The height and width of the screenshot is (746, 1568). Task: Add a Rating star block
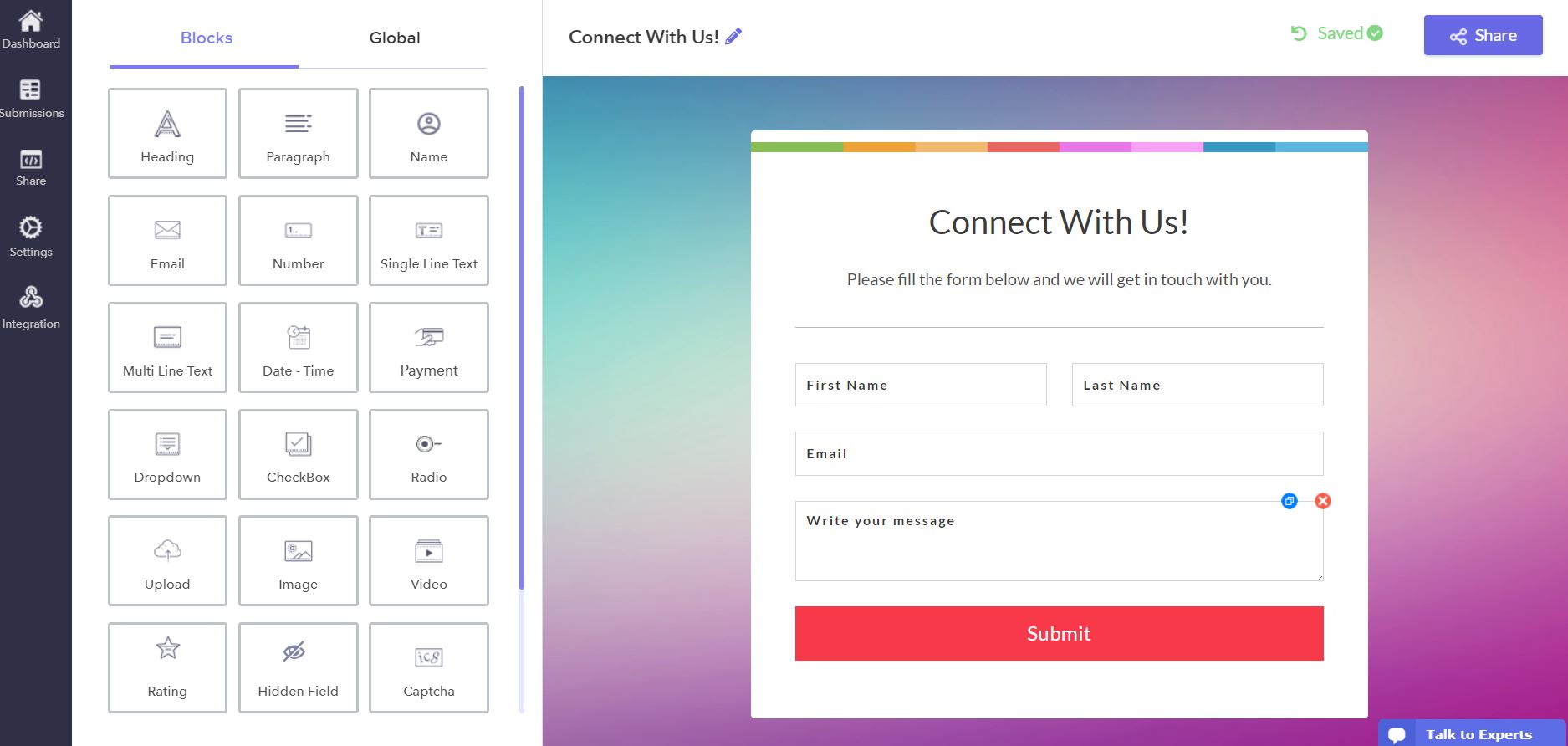[167, 667]
